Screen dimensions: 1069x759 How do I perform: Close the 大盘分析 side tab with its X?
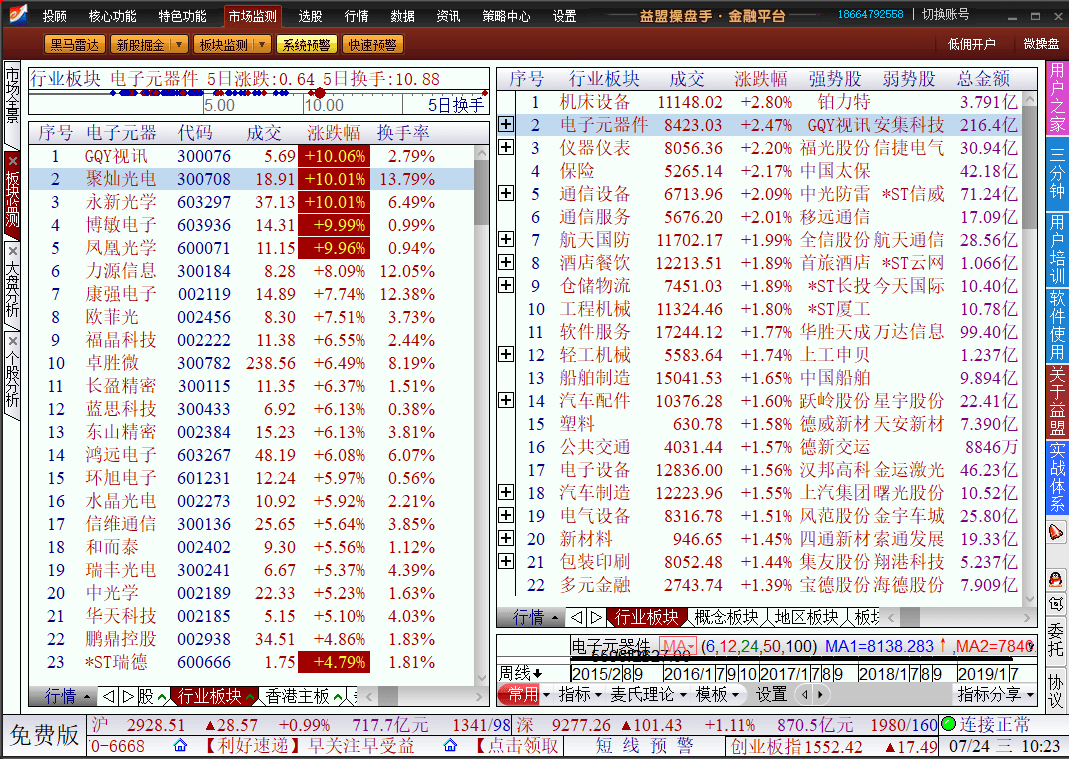(x=12, y=251)
